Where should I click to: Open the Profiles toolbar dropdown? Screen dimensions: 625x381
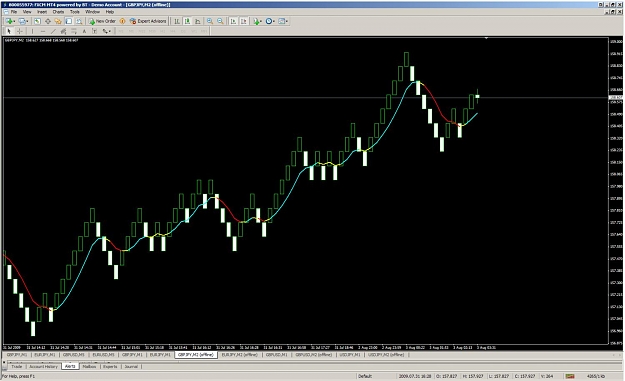click(23, 21)
